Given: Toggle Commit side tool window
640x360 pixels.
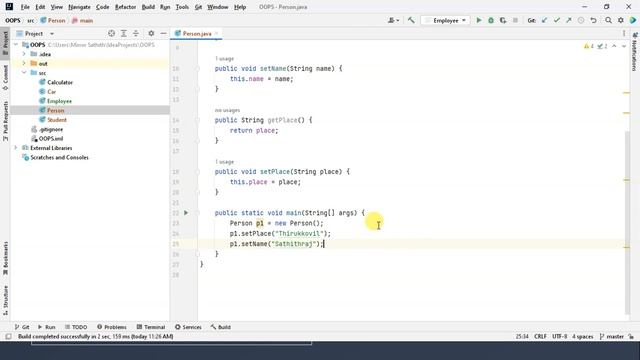Looking at the screenshot, I should pos(5,78).
